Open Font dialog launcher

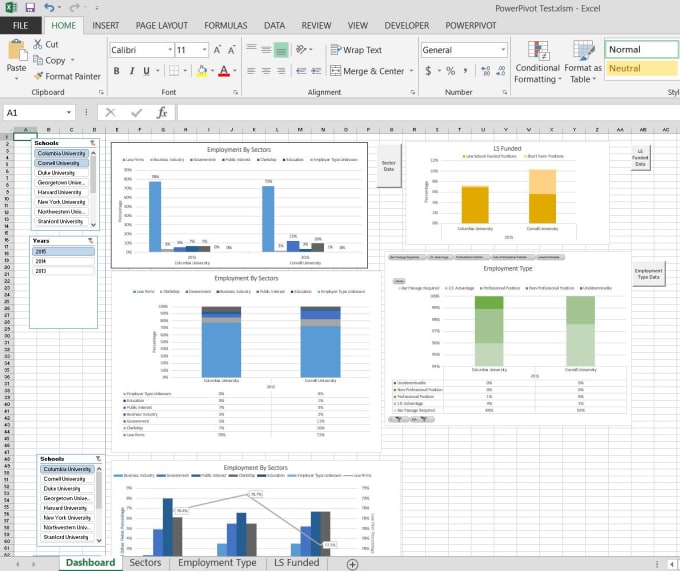click(235, 92)
